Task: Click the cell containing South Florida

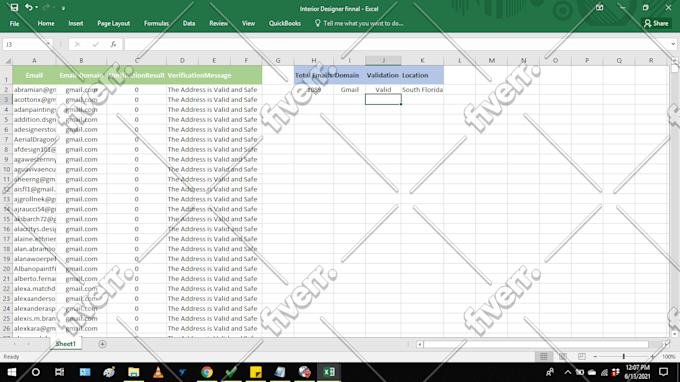Action: (x=422, y=90)
